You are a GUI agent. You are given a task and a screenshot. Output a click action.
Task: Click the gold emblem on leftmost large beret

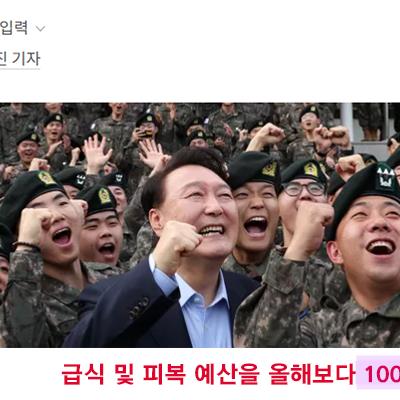point(47,178)
